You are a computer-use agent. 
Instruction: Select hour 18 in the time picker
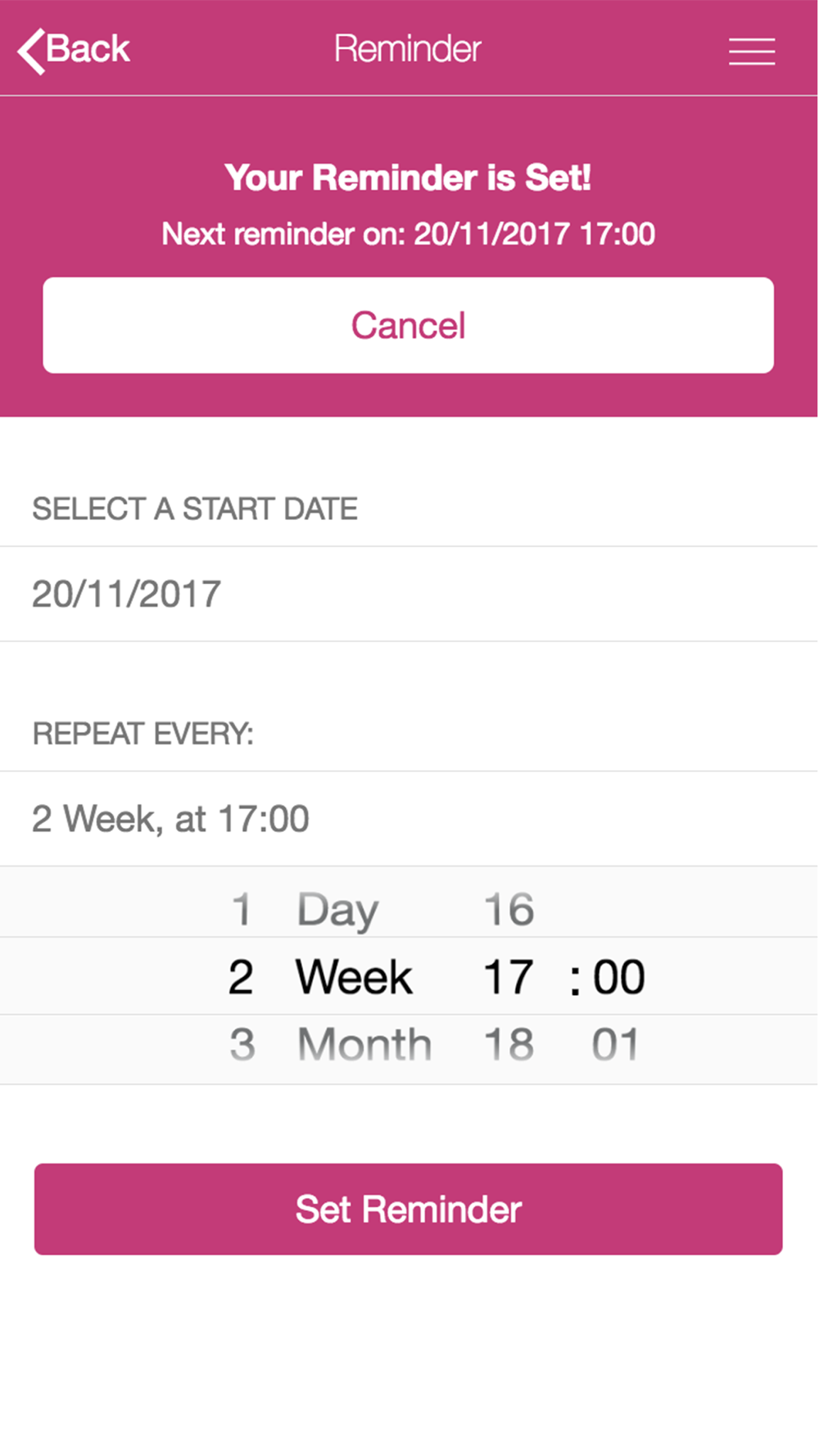(509, 1044)
